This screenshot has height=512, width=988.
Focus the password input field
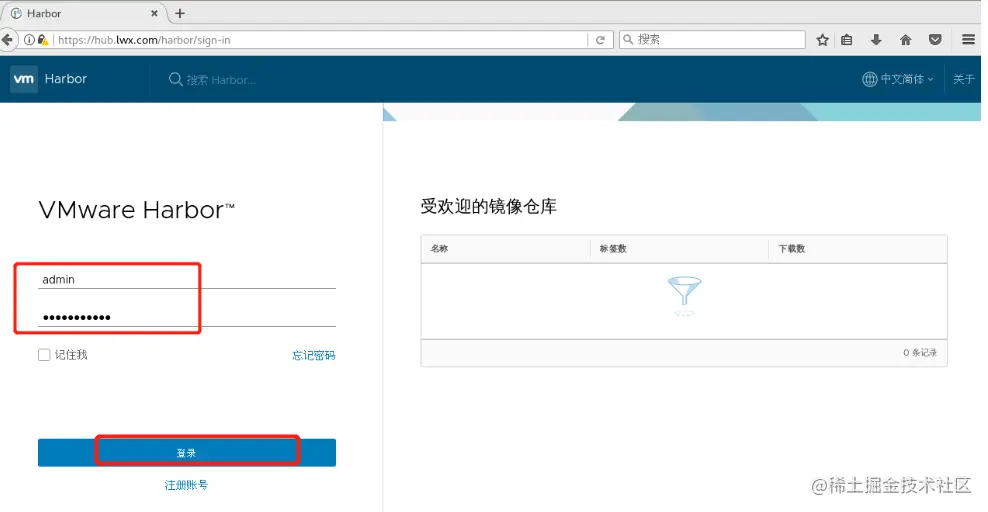click(187, 317)
